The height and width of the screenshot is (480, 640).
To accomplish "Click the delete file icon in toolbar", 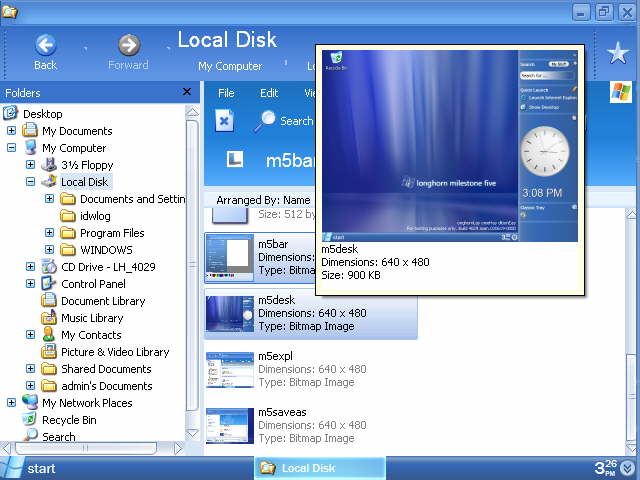I will 224,121.
